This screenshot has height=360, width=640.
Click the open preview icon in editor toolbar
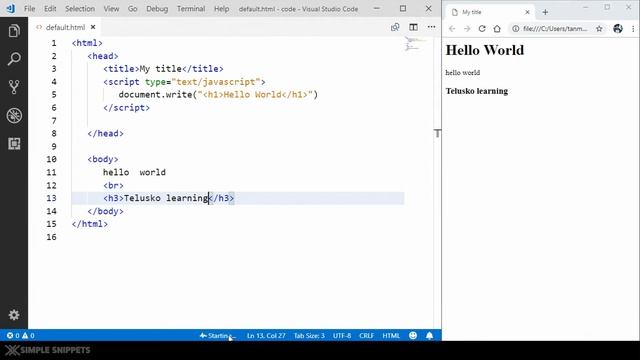pos(395,27)
